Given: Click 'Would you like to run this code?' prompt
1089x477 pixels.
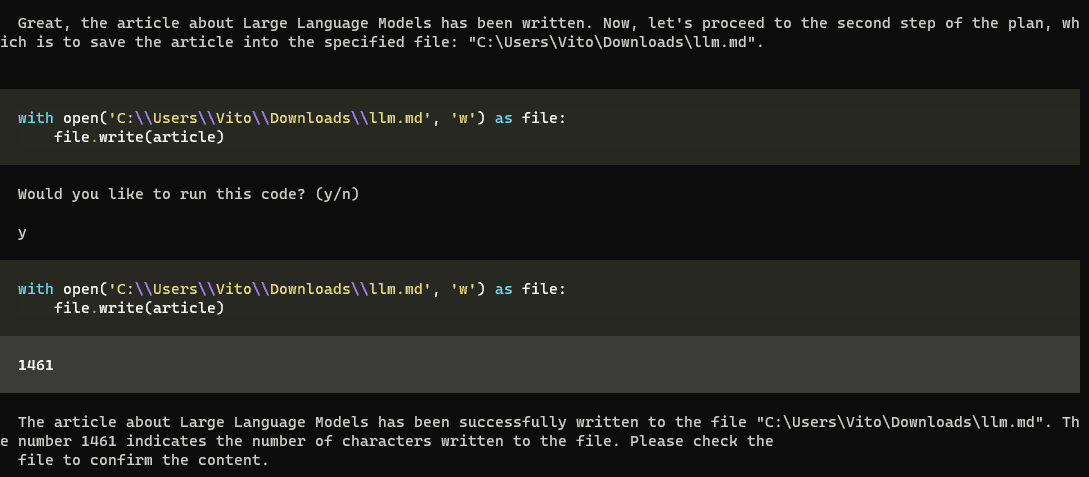Looking at the screenshot, I should 188,194.
